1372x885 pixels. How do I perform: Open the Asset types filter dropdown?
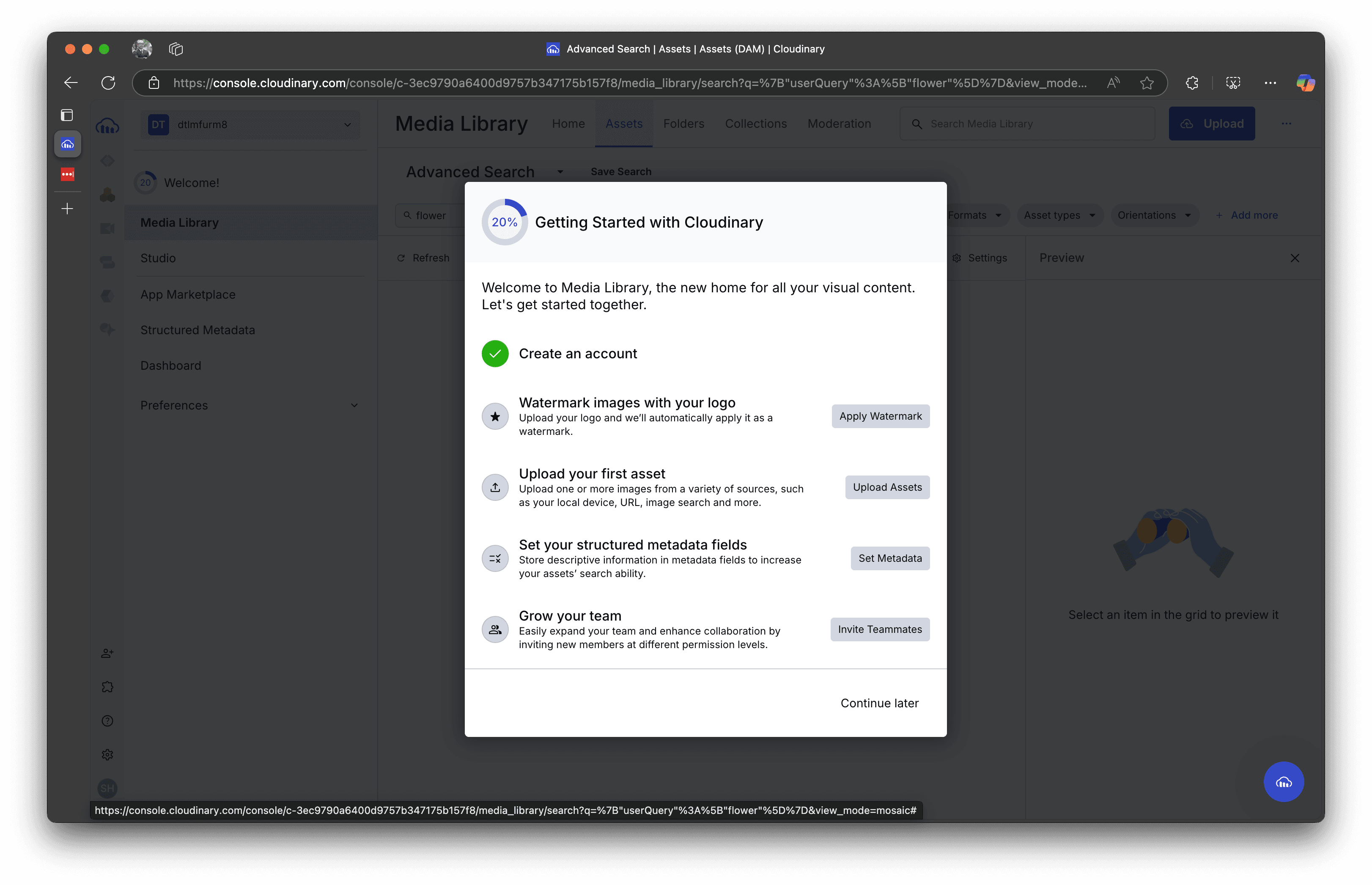1059,215
